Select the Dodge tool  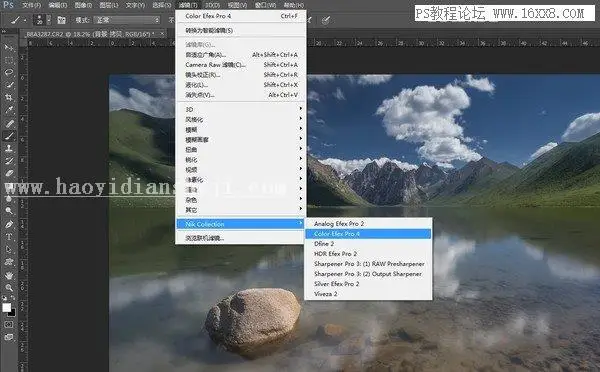click(9, 211)
